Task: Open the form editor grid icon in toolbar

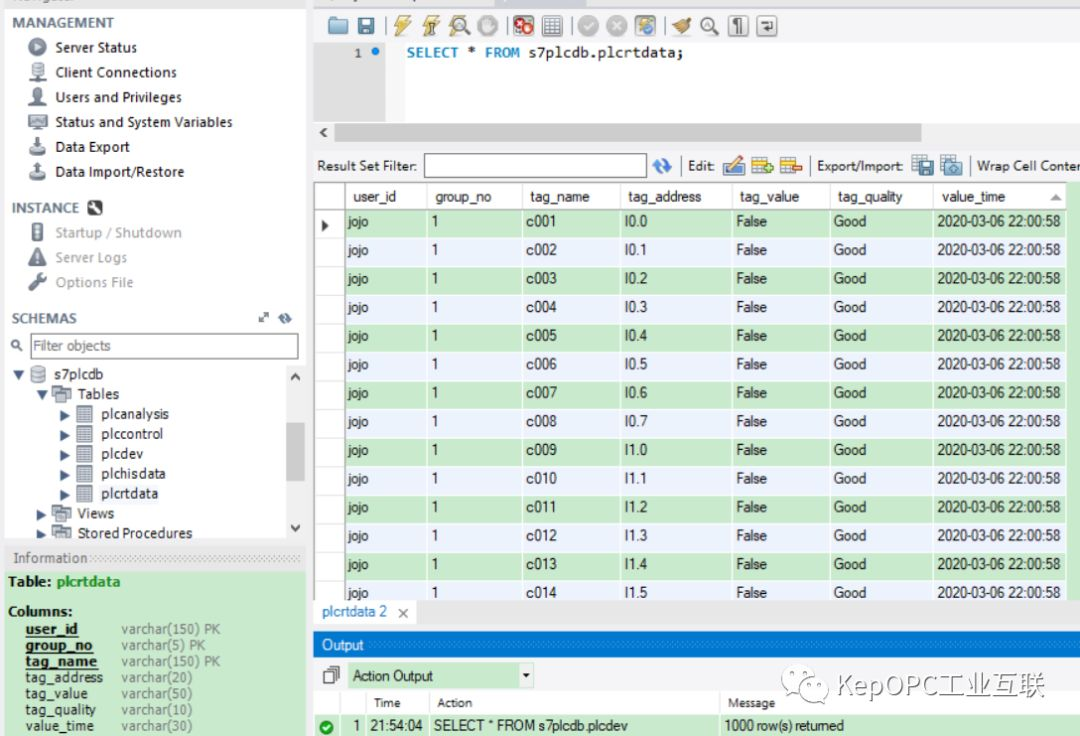Action: pos(552,26)
